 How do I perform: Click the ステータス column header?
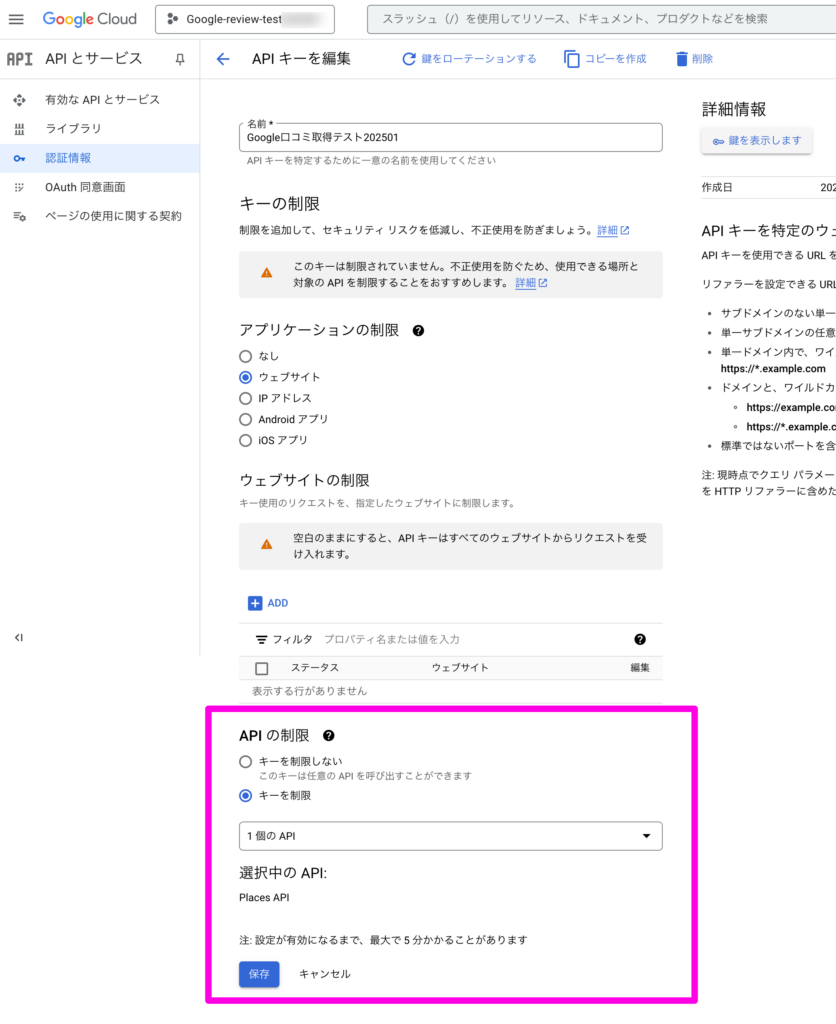[x=315, y=667]
